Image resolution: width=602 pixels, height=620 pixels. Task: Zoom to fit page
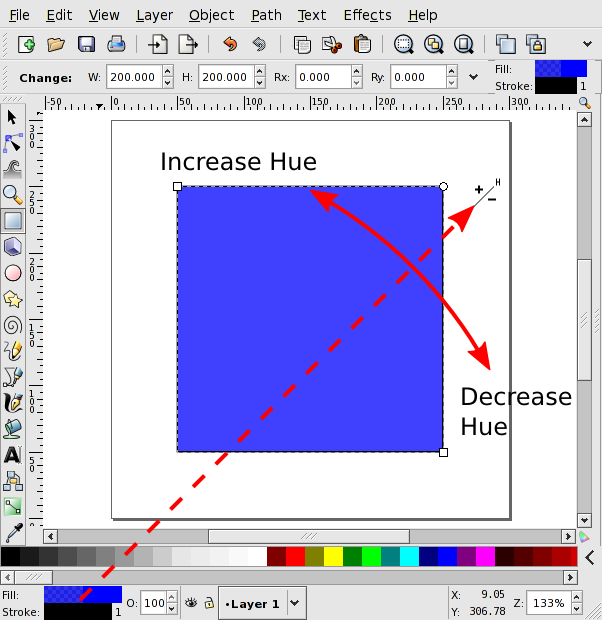point(464,44)
